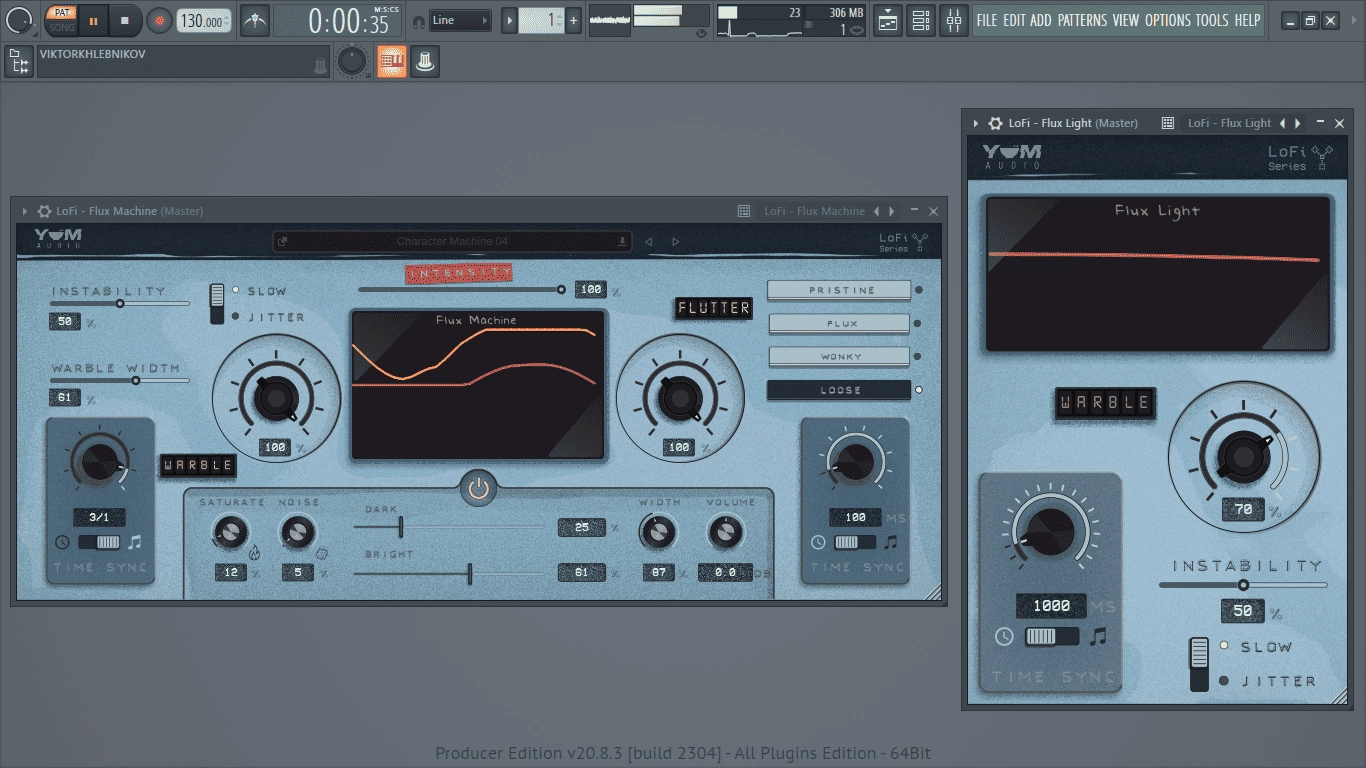The height and width of the screenshot is (768, 1366).
Task: Open the OPTIONS menu
Action: (x=1168, y=20)
